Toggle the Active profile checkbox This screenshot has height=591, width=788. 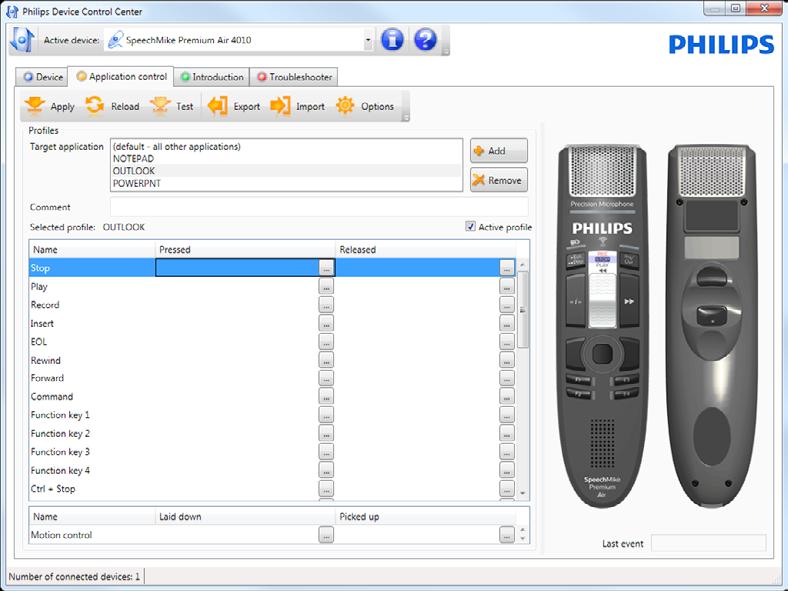[x=470, y=227]
